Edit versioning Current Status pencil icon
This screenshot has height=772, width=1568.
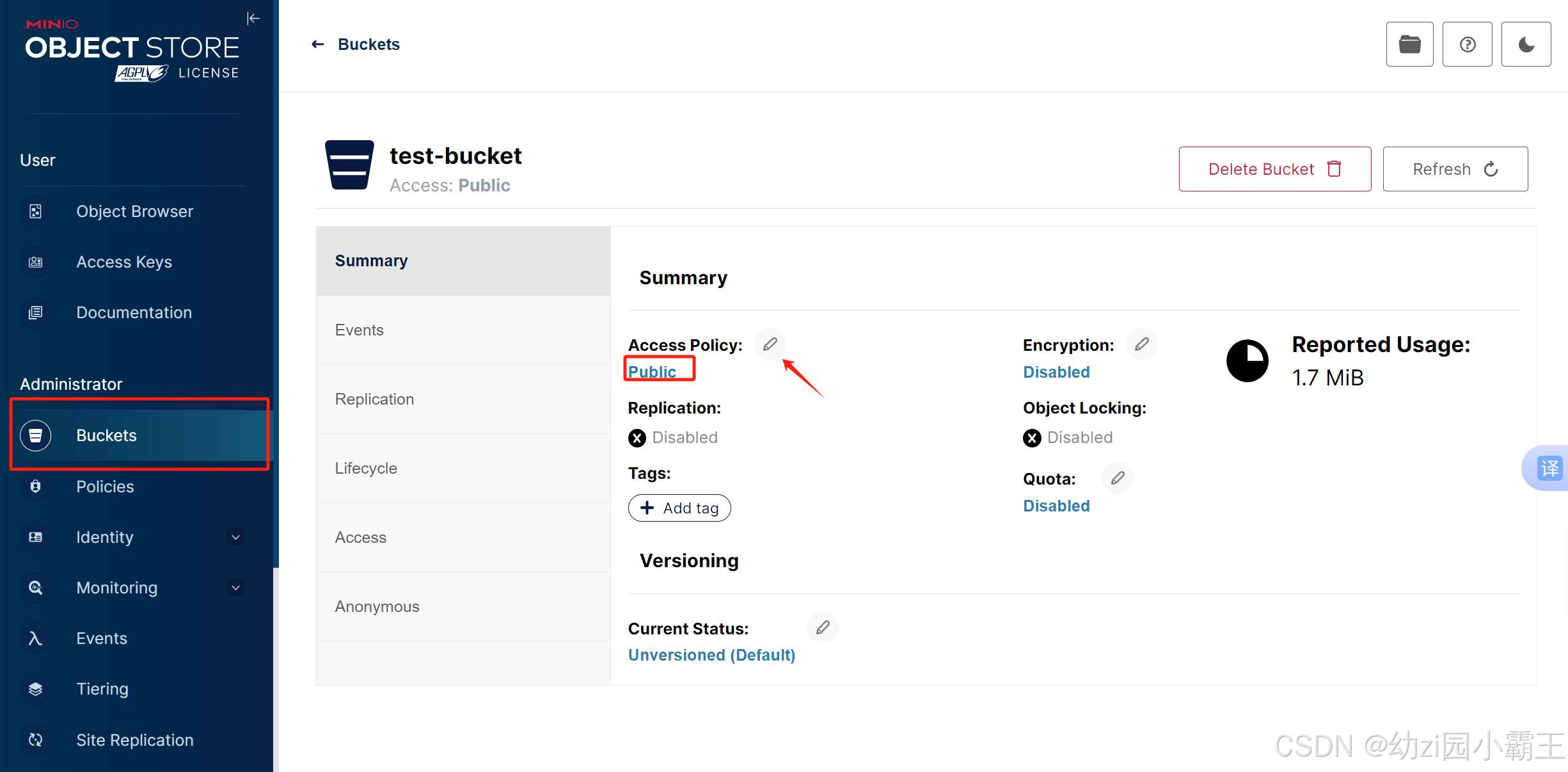(x=823, y=627)
